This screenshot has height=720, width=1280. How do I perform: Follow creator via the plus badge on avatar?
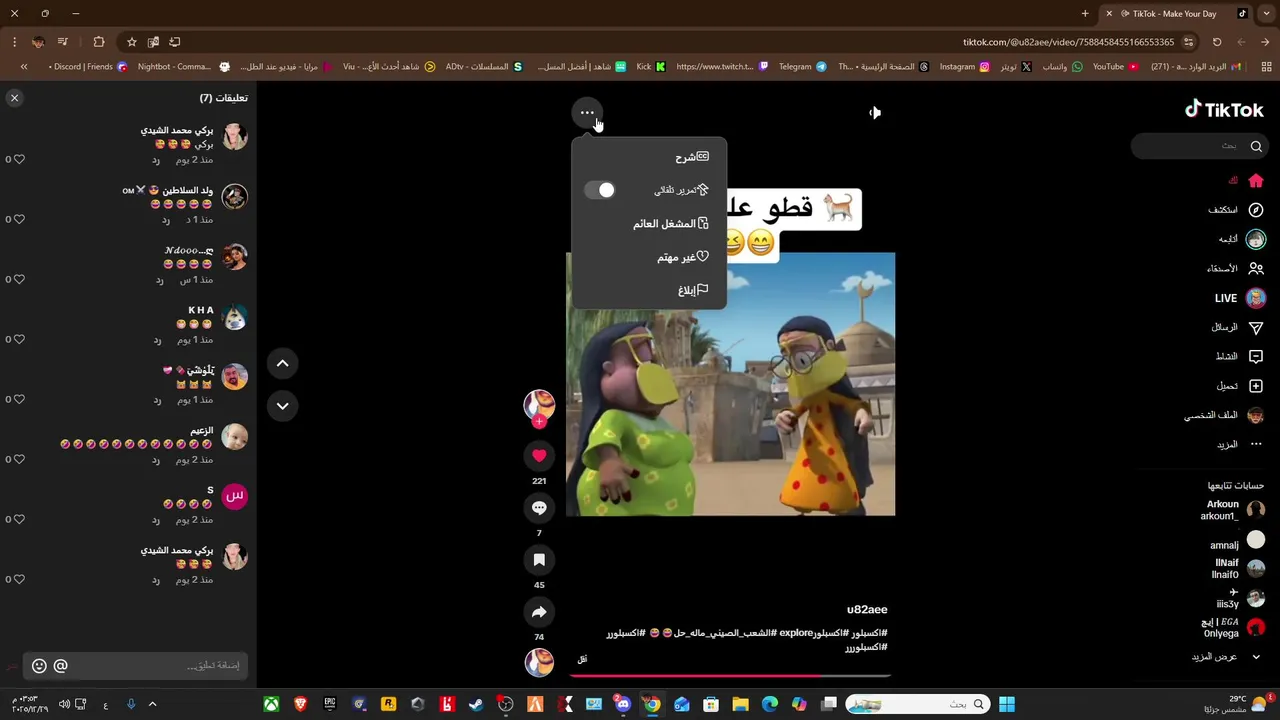[x=539, y=422]
